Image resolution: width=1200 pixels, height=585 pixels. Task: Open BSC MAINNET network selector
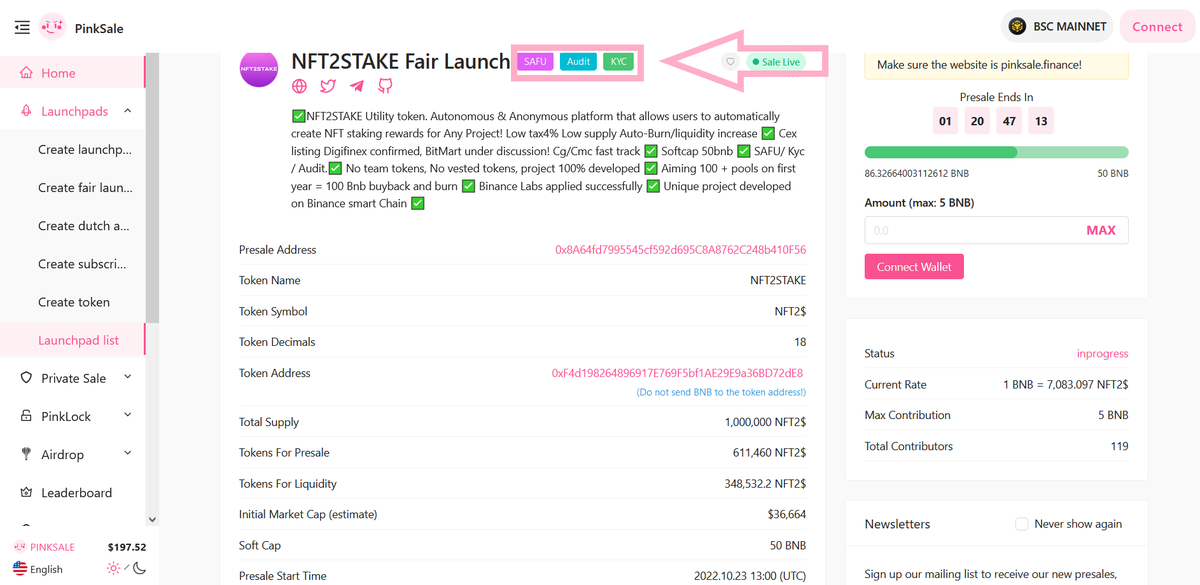[1058, 27]
